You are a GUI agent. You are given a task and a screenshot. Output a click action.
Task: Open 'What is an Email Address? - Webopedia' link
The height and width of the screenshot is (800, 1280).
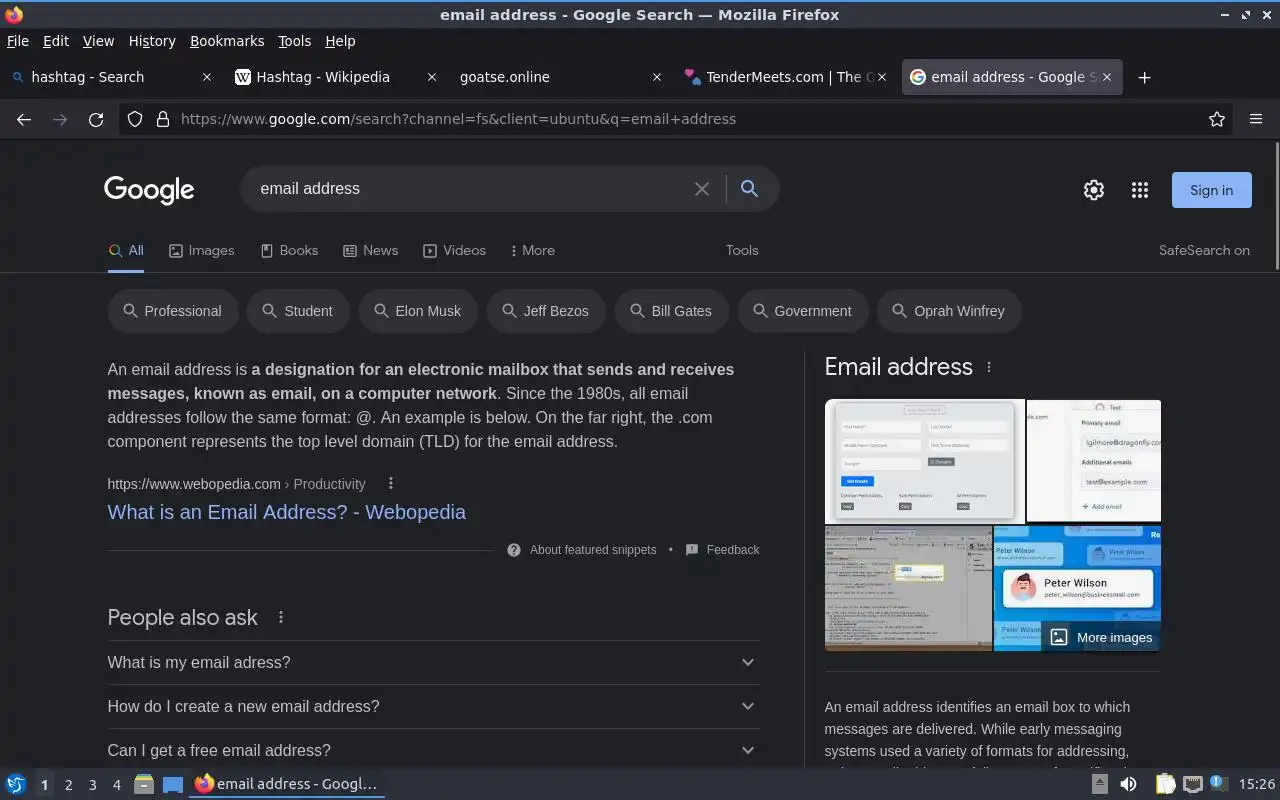(286, 512)
